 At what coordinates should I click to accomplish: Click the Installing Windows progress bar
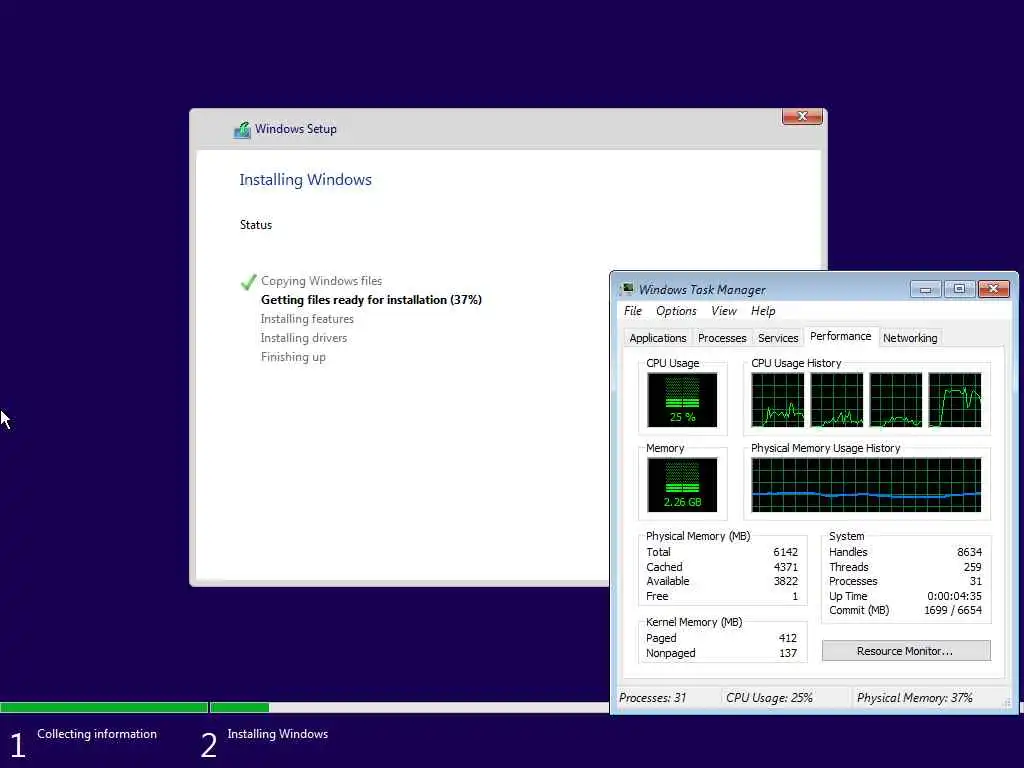(x=409, y=707)
